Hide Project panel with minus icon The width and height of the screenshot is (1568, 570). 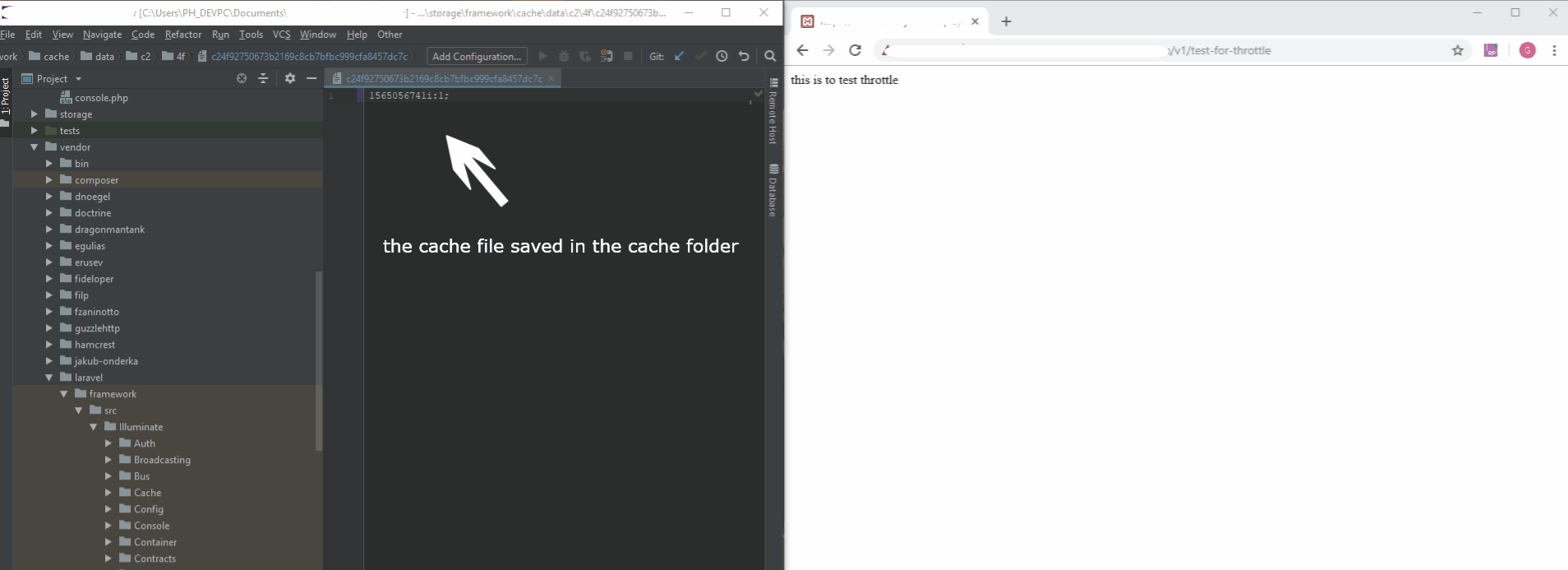[x=311, y=78]
